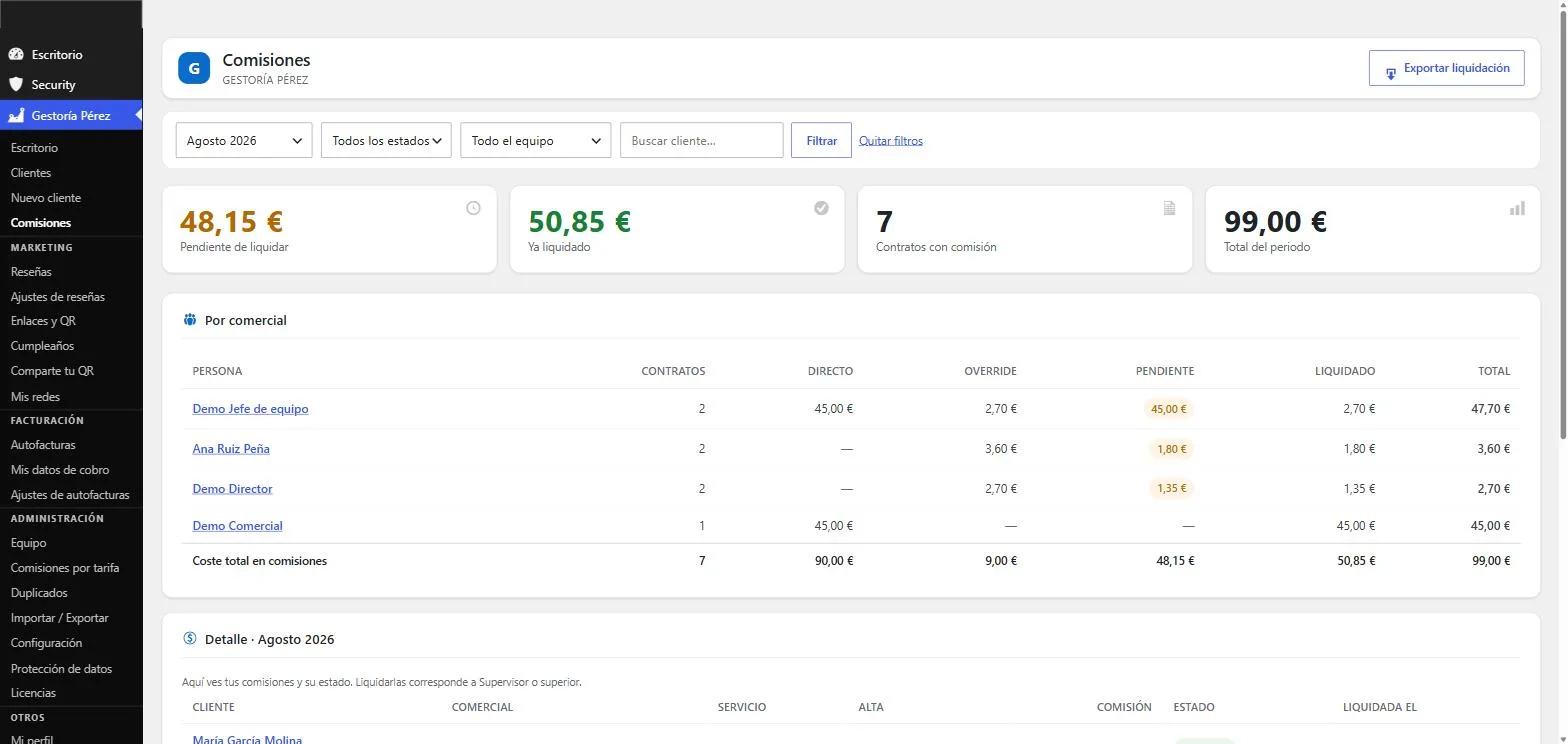Click the clock icon on pending card

[x=474, y=208]
